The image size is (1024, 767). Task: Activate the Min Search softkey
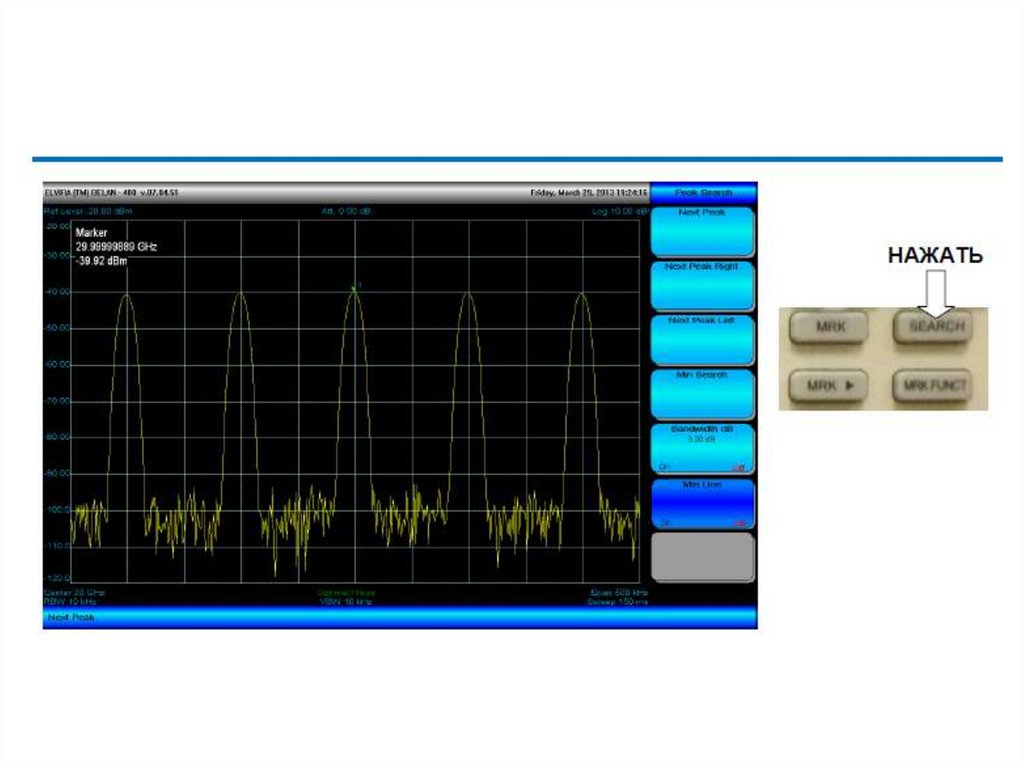click(702, 394)
